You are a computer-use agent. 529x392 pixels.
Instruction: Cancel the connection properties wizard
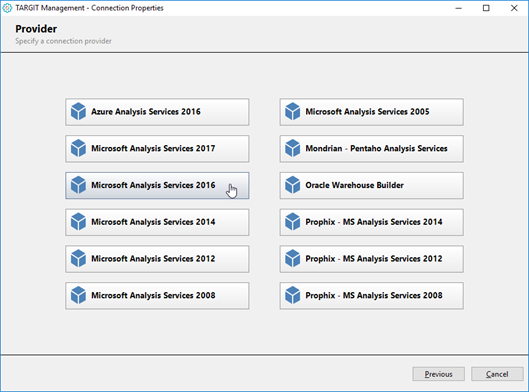497,374
